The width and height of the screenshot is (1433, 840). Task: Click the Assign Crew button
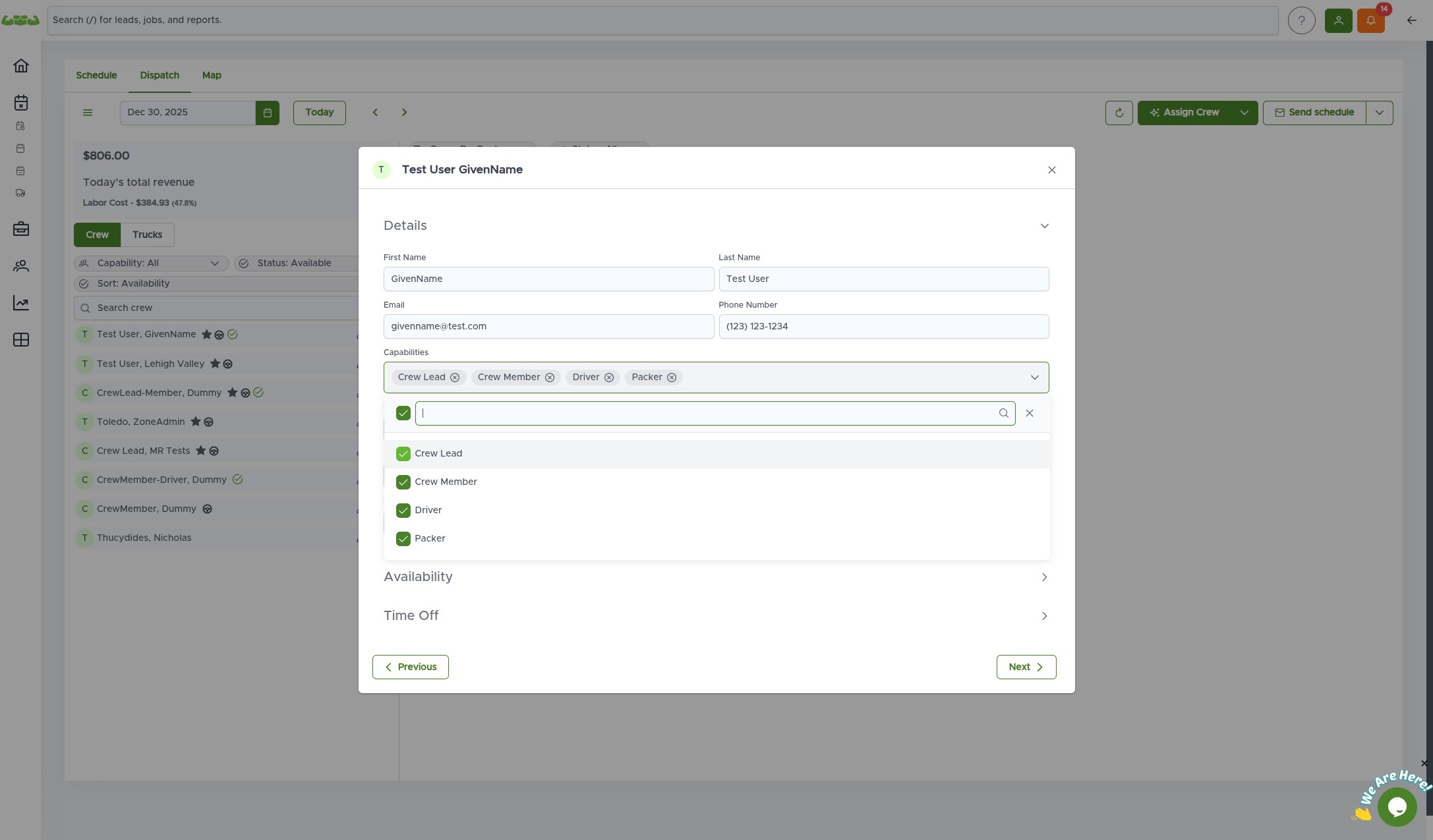(1184, 113)
